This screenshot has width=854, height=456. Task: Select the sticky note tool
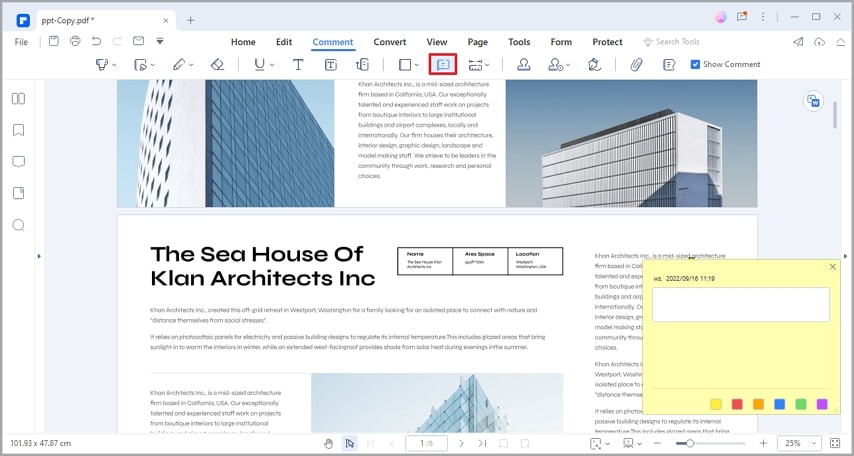click(443, 64)
